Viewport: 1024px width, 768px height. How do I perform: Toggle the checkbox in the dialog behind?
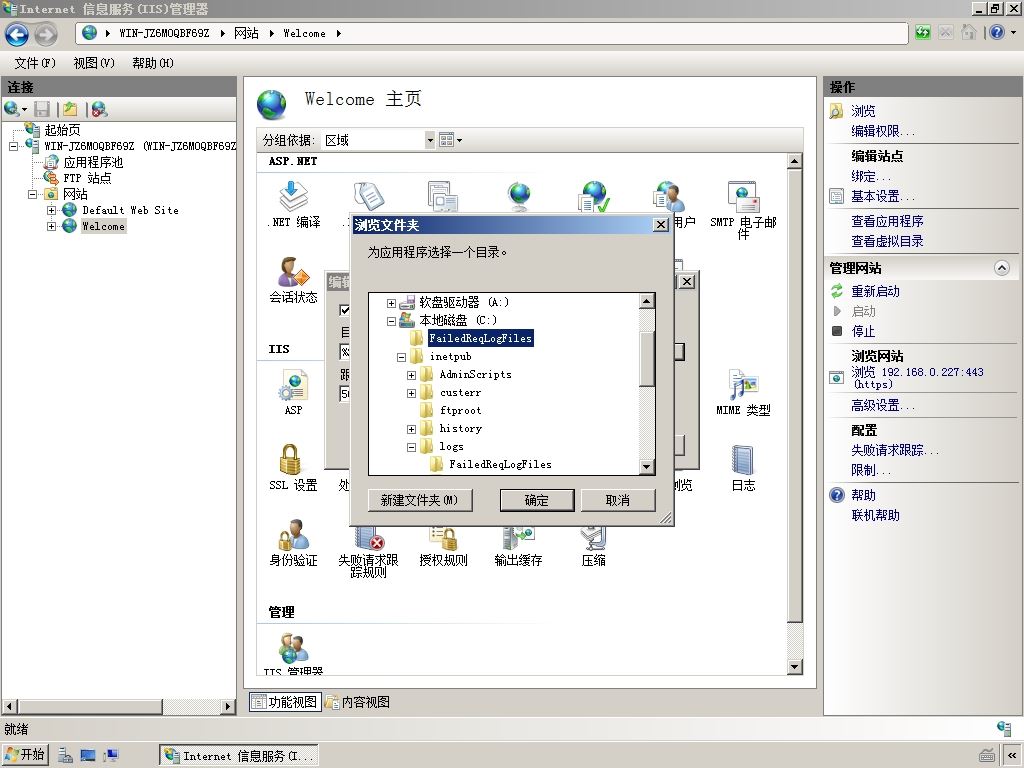coord(344,310)
